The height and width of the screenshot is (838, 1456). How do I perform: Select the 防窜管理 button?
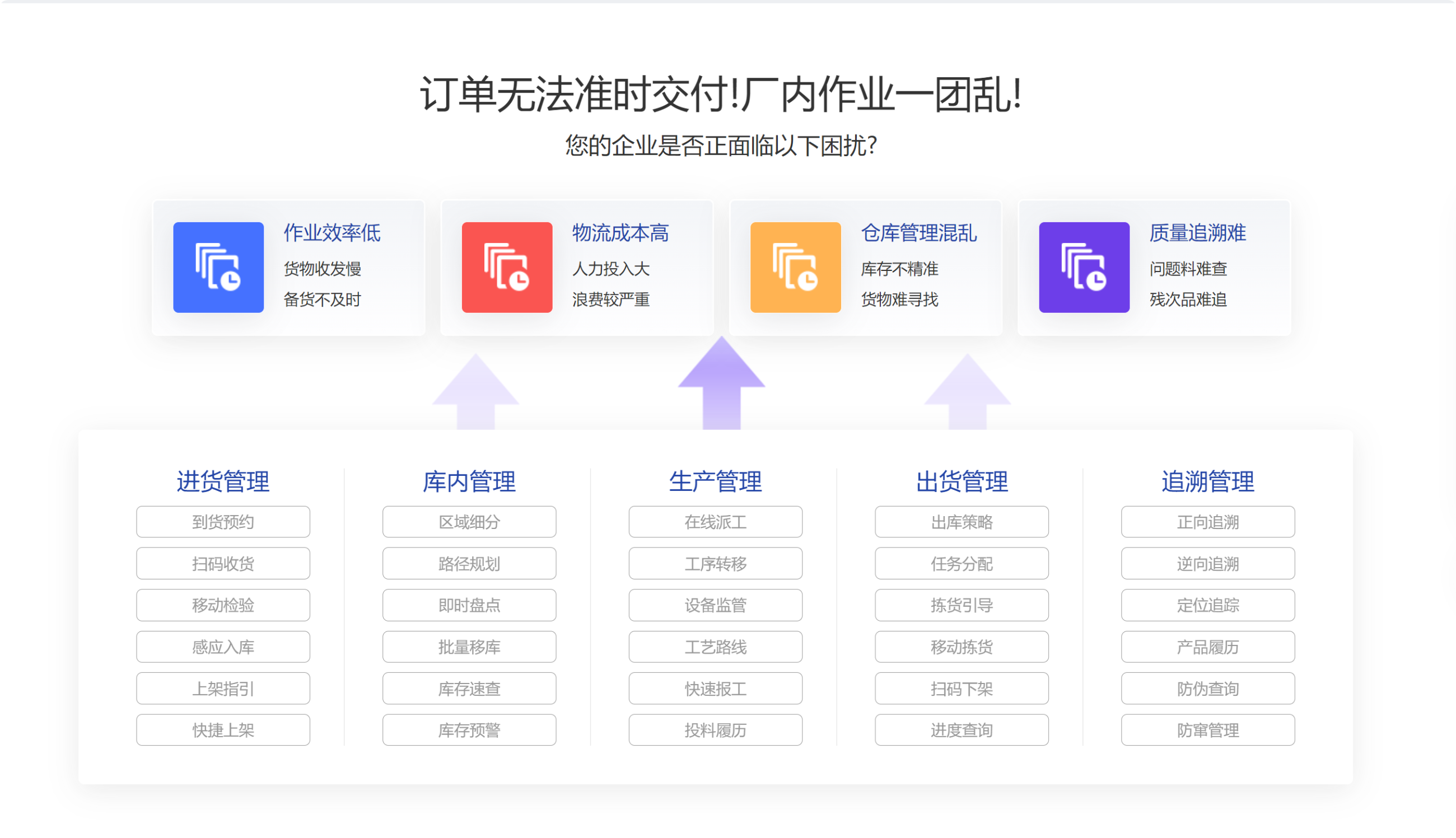[1207, 730]
